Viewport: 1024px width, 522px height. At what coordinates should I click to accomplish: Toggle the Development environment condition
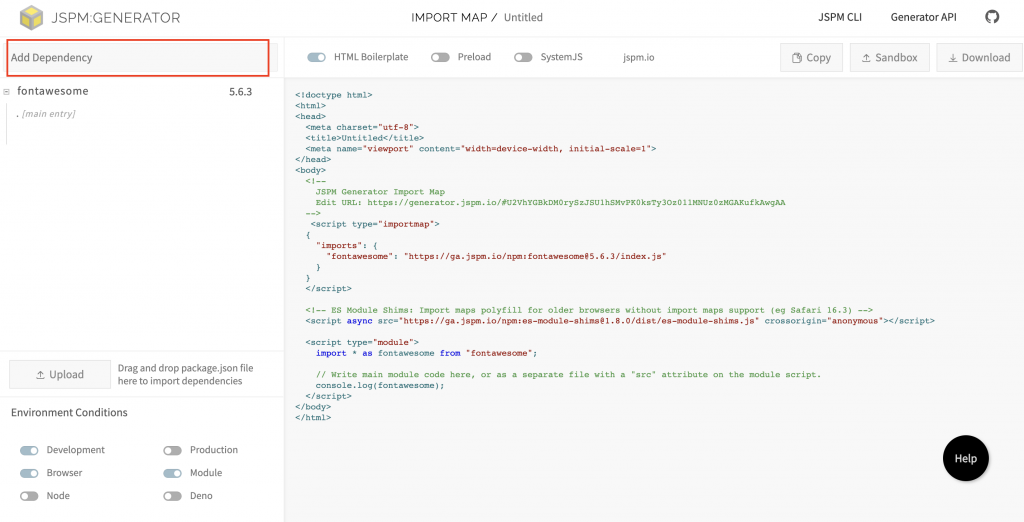[29, 450]
